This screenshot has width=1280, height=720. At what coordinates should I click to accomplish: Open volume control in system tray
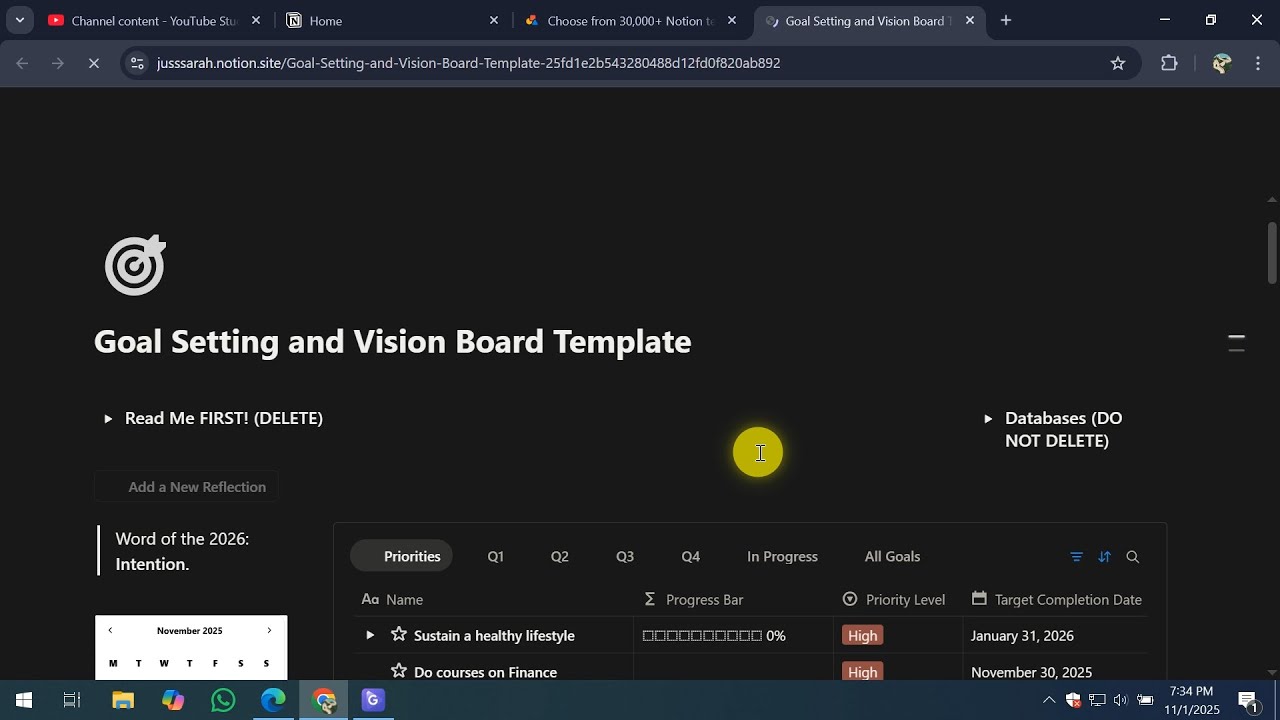[1120, 700]
